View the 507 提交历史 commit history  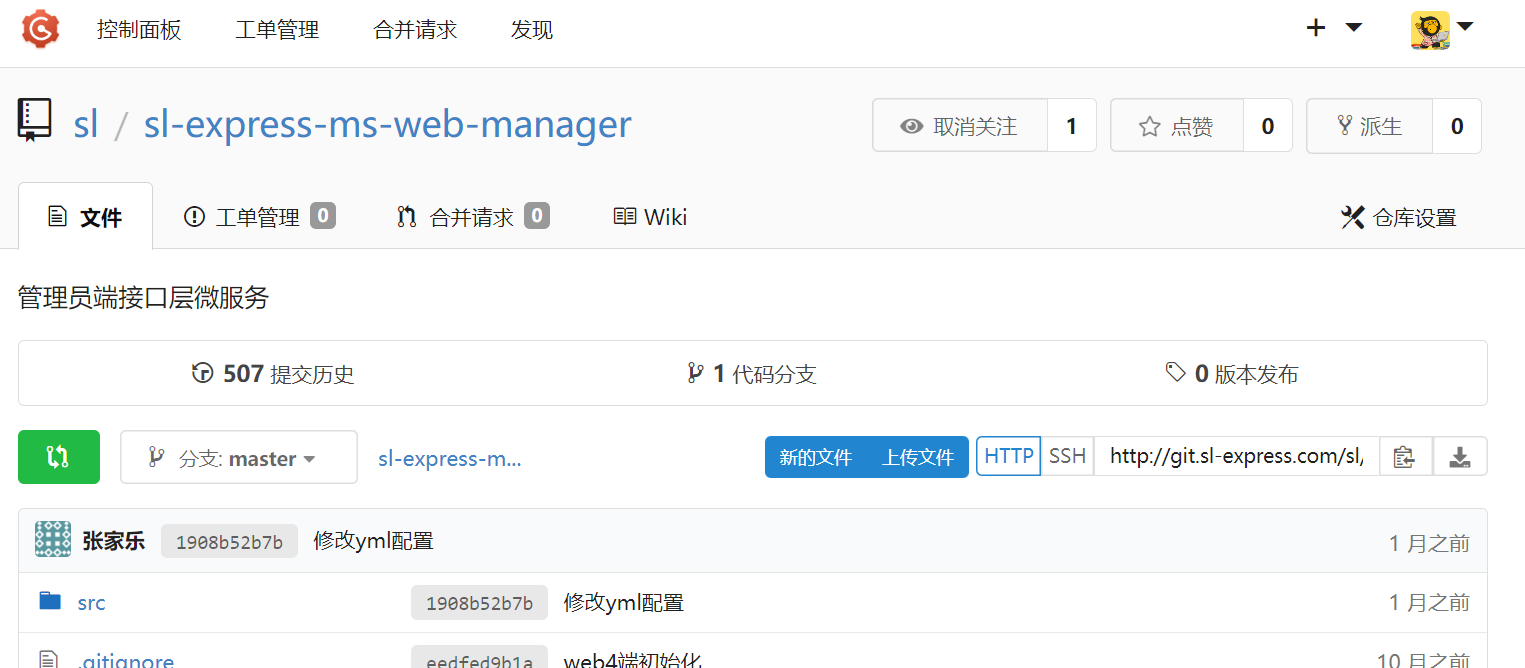(x=273, y=374)
